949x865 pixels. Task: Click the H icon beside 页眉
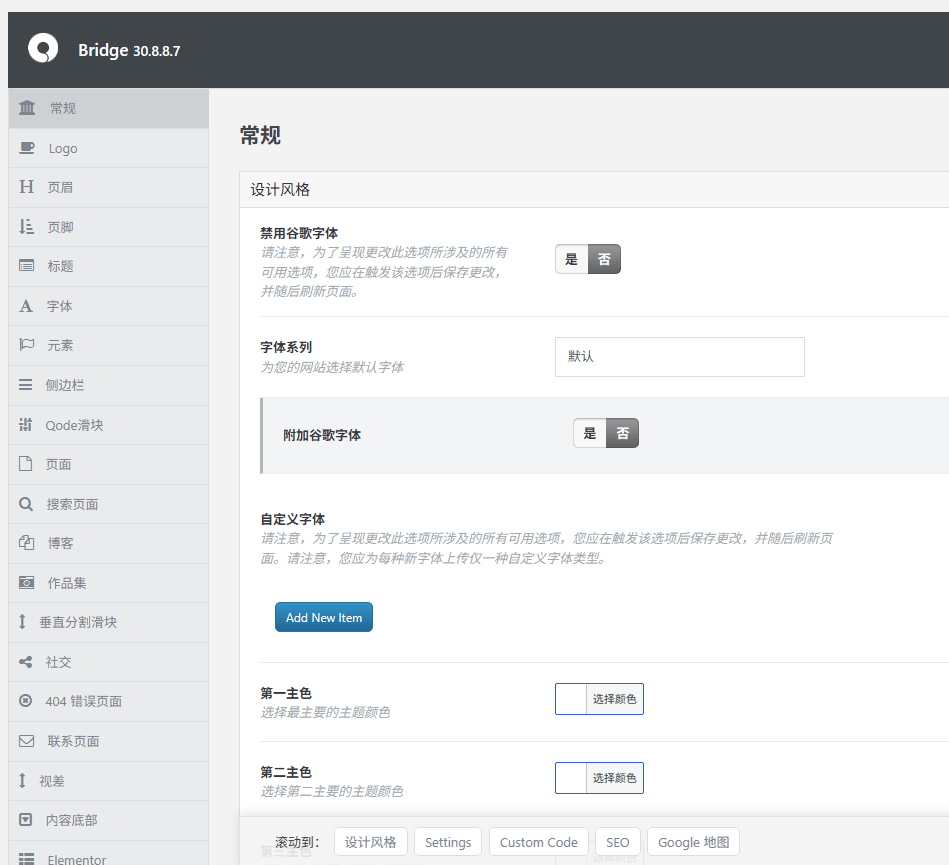tap(27, 187)
